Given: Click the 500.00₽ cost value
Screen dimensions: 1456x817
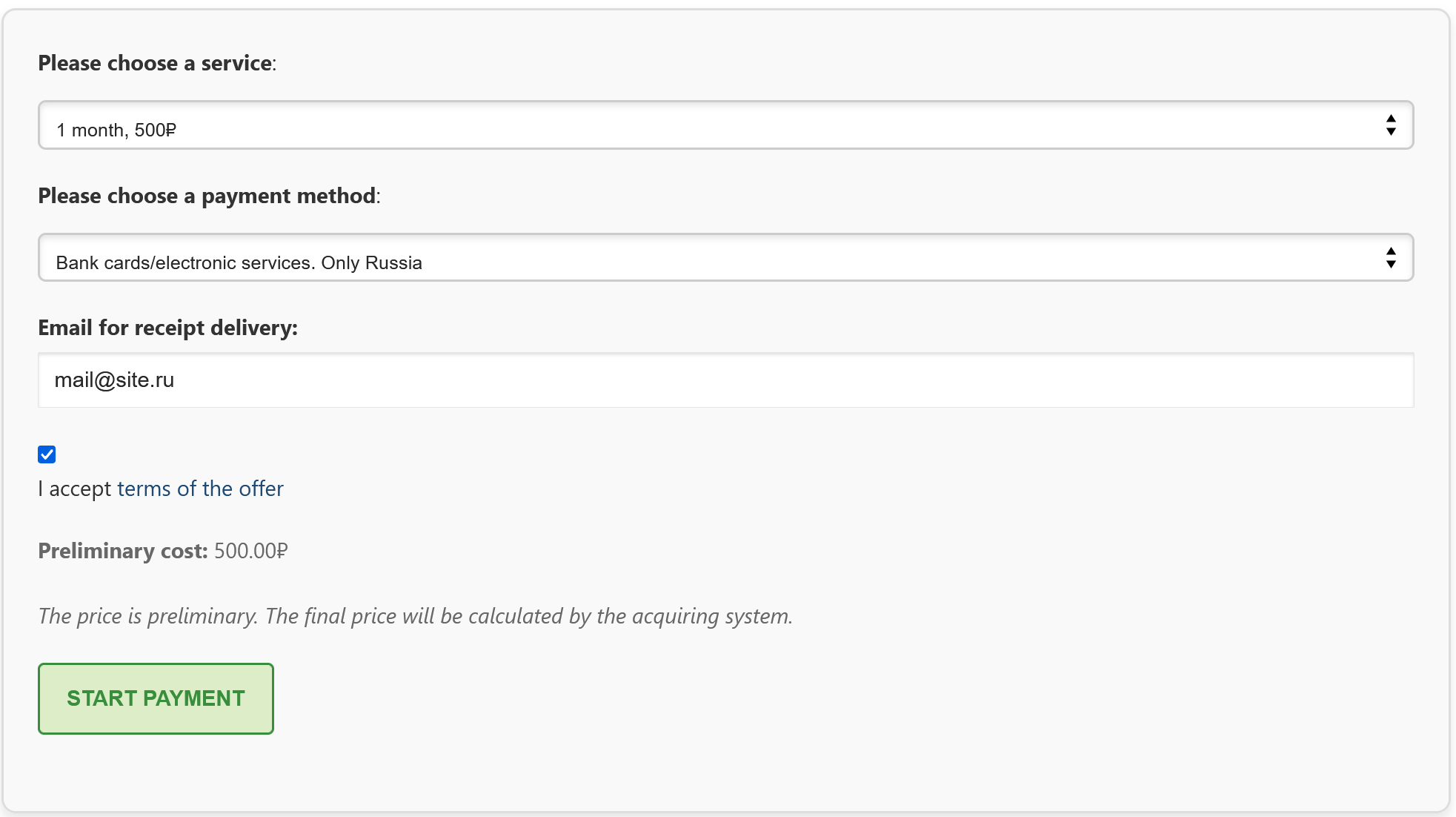Looking at the screenshot, I should coord(251,551).
